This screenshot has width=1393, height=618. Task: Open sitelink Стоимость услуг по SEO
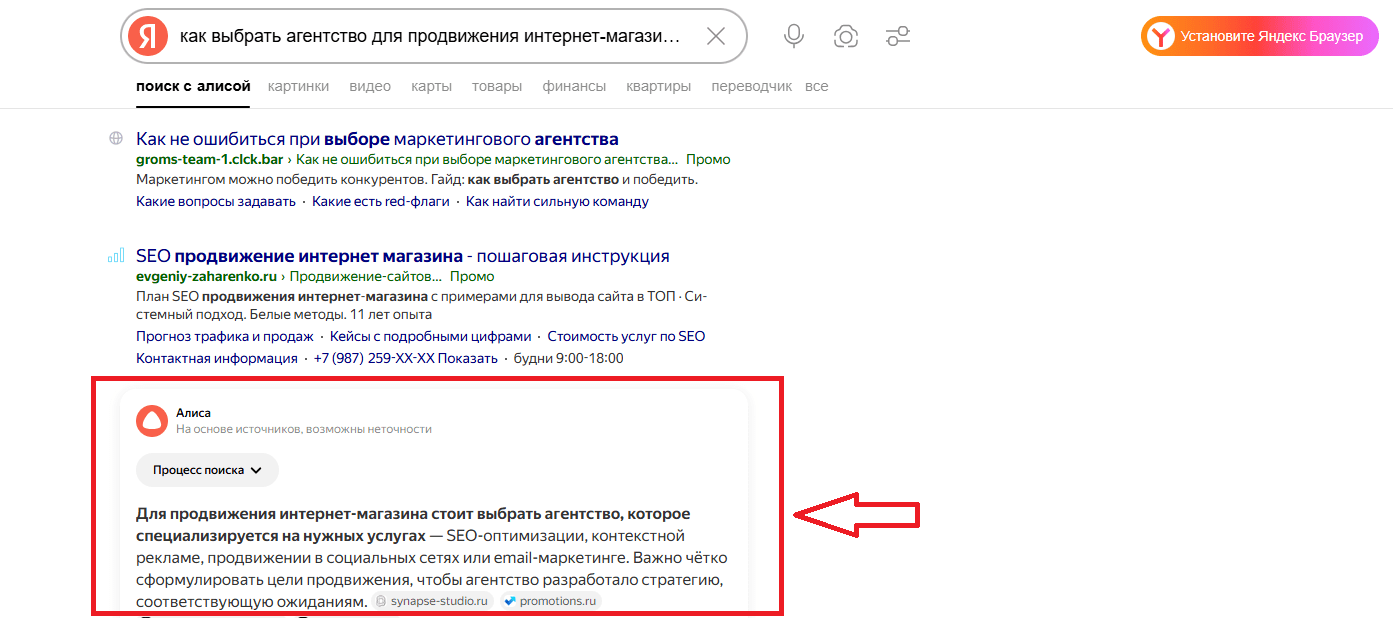626,336
